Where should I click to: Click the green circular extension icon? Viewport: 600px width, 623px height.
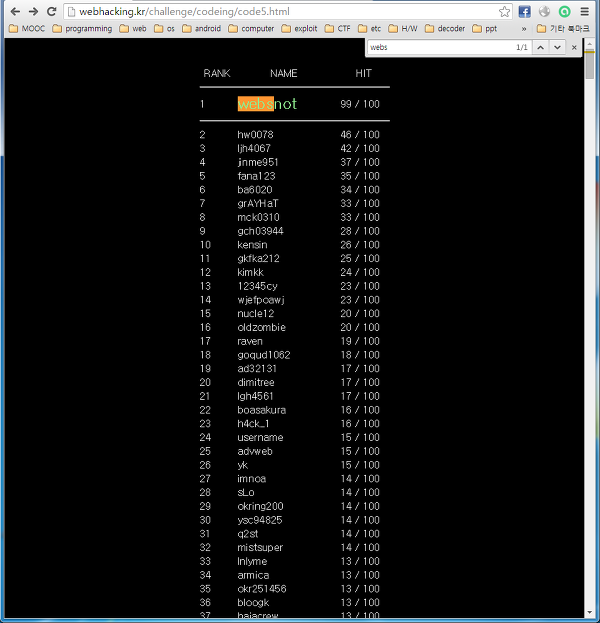pyautogui.click(x=564, y=12)
